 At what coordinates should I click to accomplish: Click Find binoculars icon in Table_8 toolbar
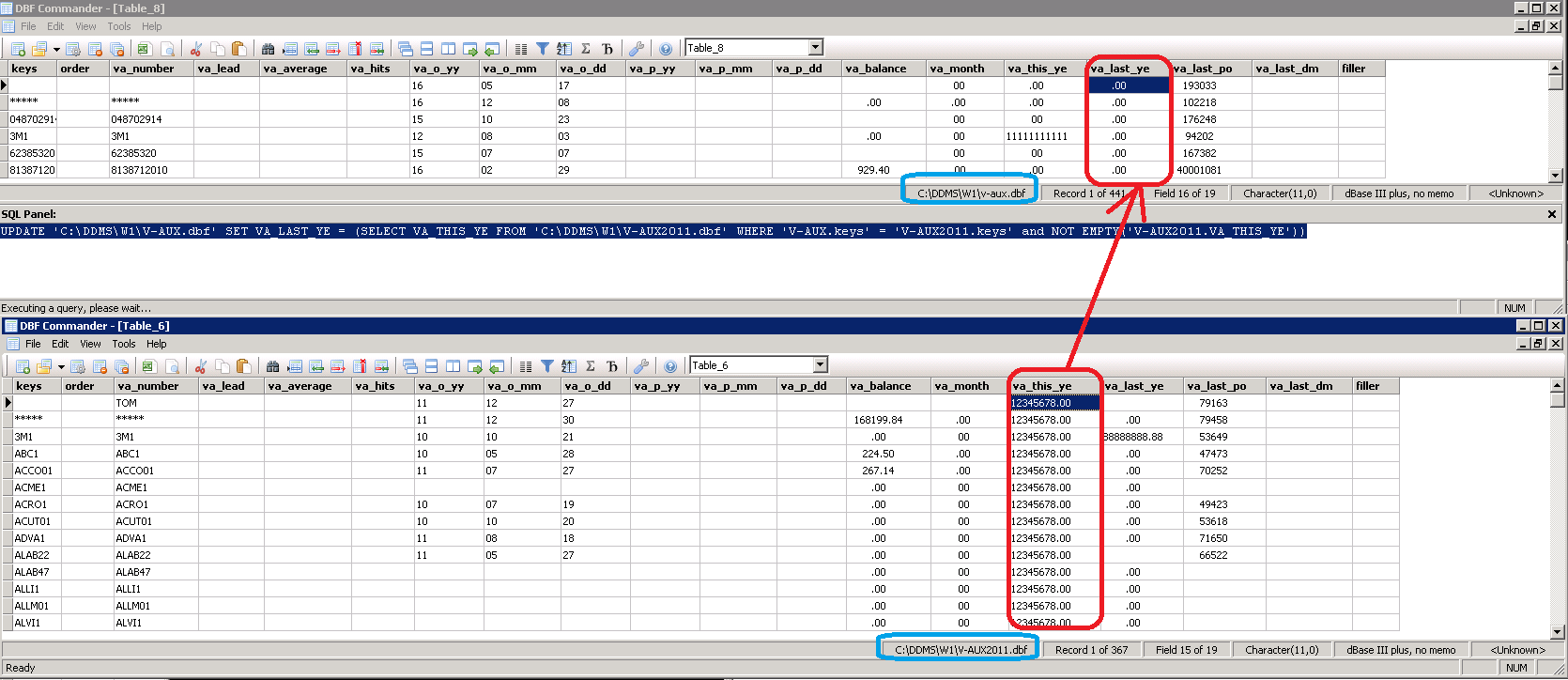pyautogui.click(x=268, y=49)
